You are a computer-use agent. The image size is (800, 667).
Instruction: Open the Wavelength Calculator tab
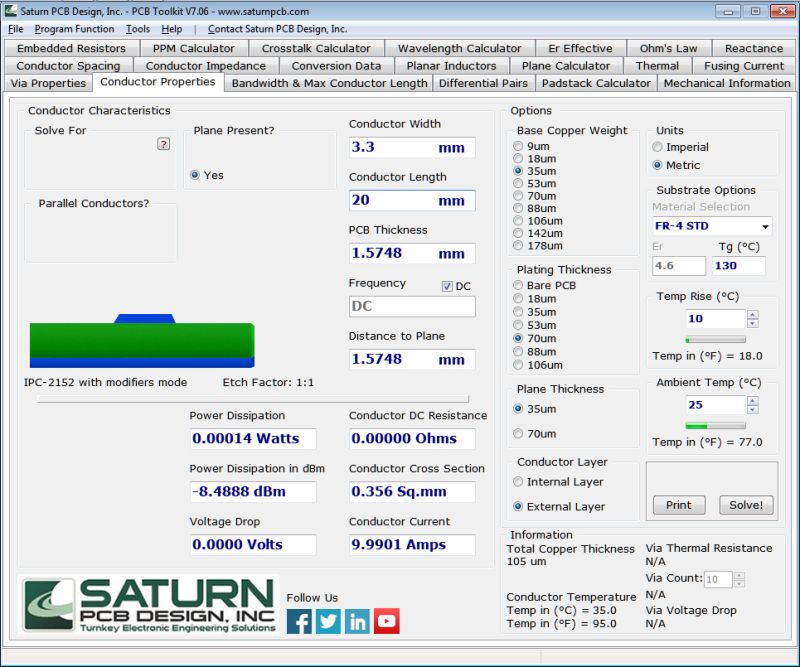(x=459, y=48)
